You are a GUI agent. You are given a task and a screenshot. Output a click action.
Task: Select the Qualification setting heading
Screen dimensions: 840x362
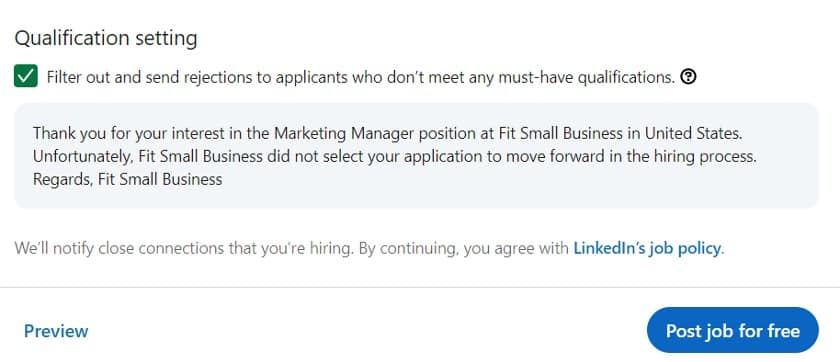click(106, 38)
